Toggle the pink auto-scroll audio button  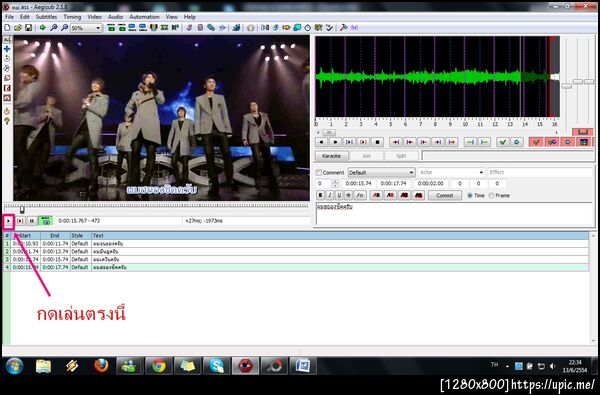coord(568,142)
